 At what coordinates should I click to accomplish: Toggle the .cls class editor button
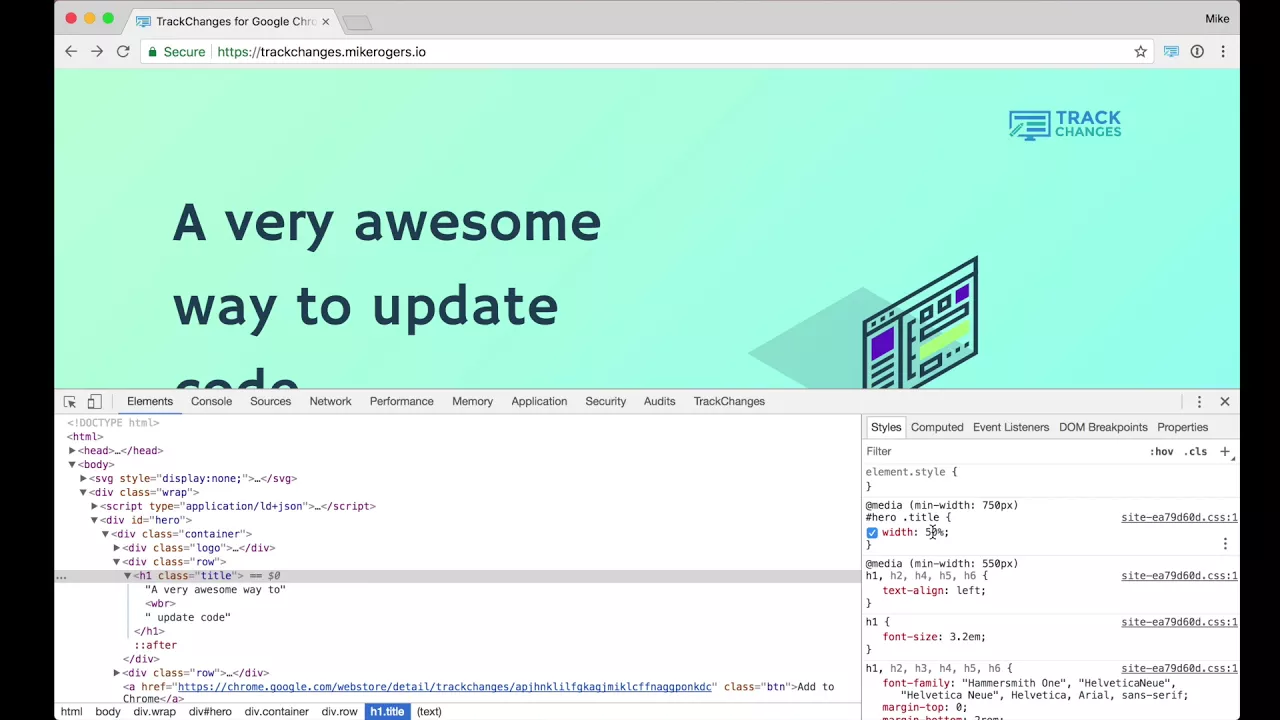pos(1196,452)
